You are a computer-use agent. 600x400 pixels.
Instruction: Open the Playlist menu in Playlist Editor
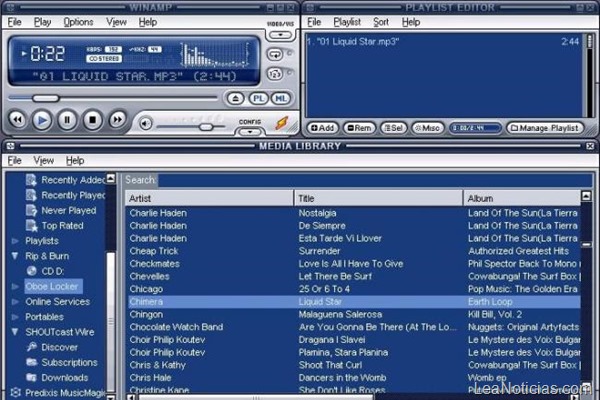coord(347,22)
